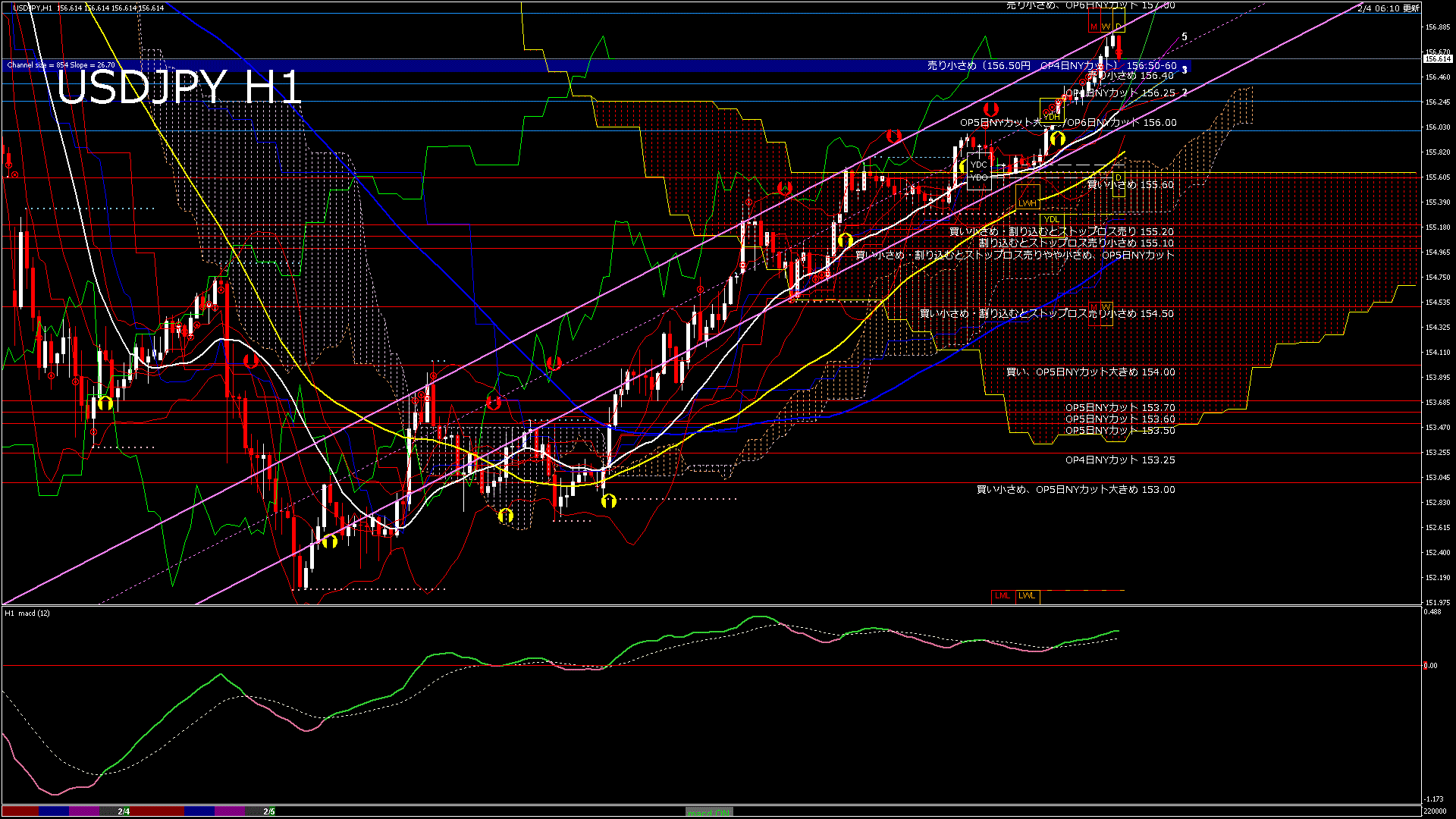Click the white YDC label box

click(979, 165)
